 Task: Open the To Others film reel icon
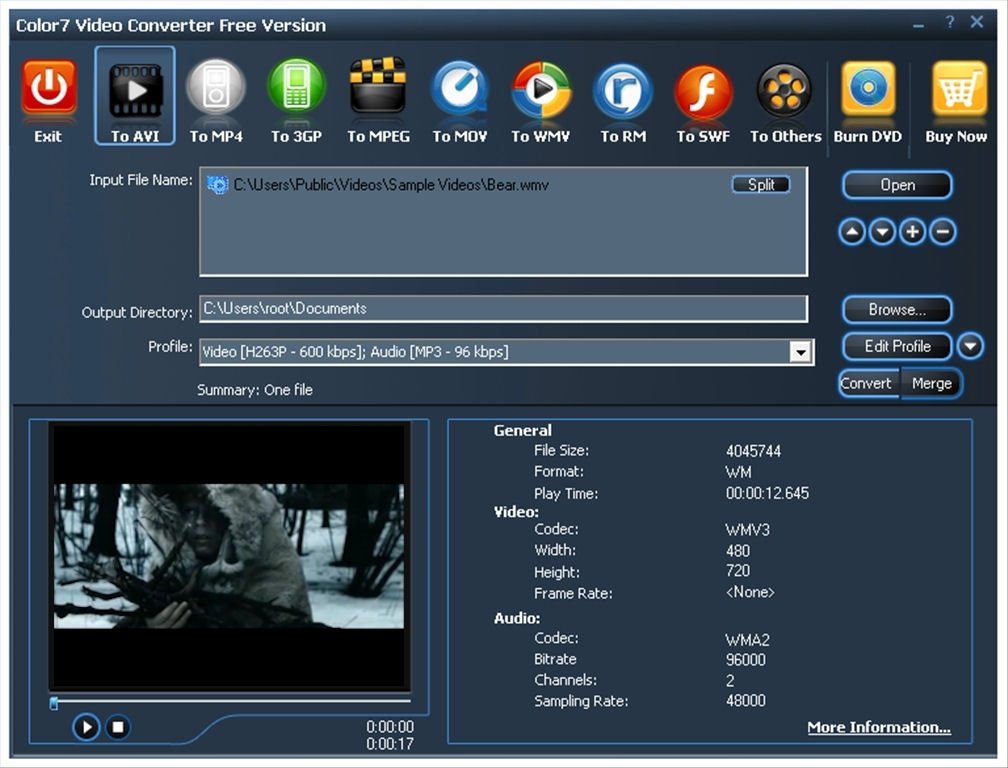point(784,90)
